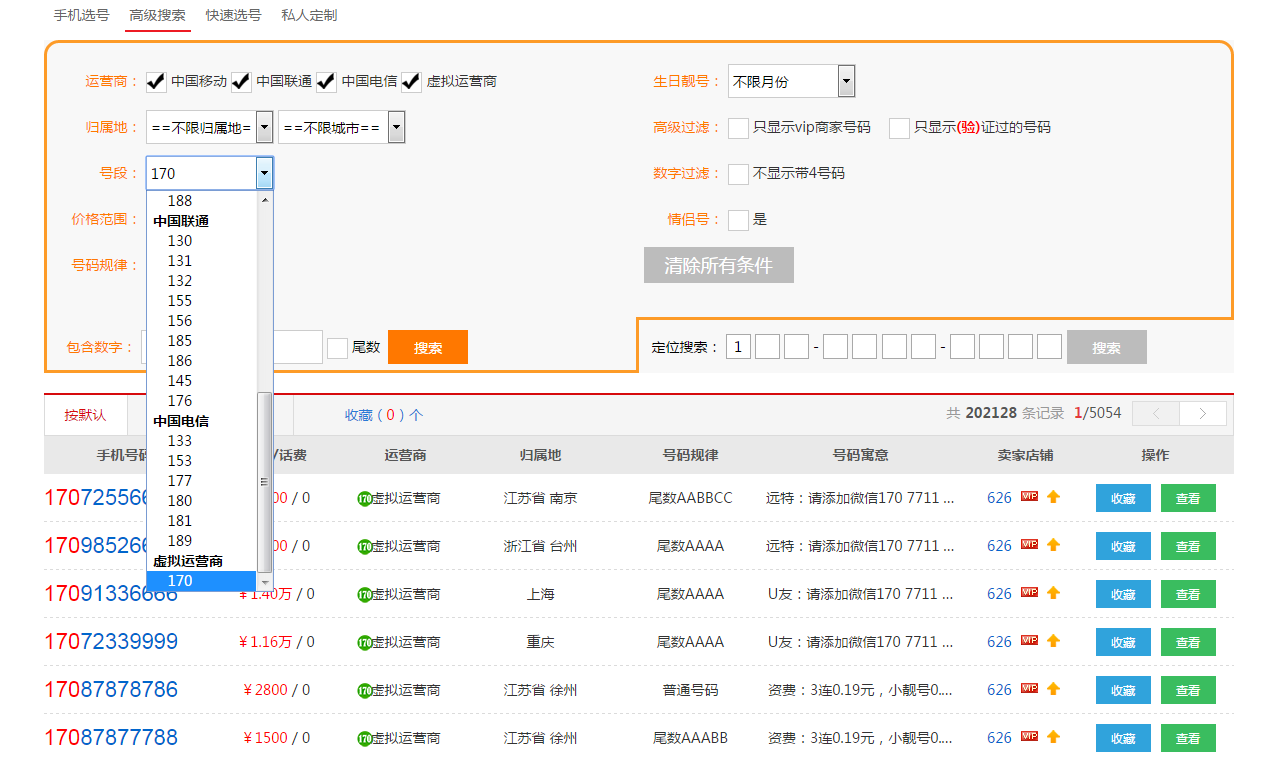Click the up arrow next to 收藏(0)
This screenshot has height=759, width=1281.
tap(416, 413)
